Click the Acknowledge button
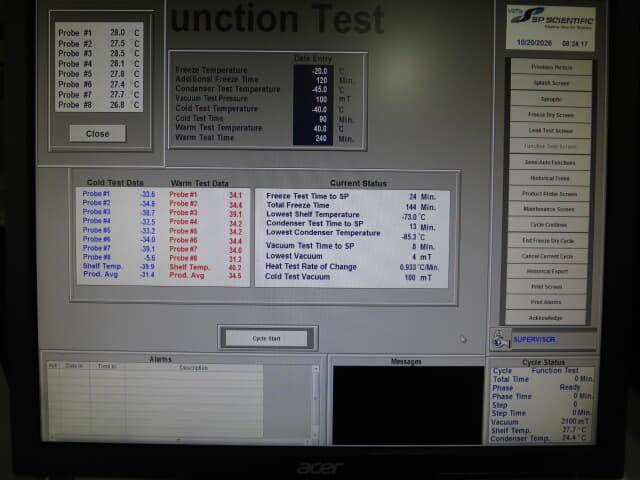The image size is (640, 480). tap(546, 318)
